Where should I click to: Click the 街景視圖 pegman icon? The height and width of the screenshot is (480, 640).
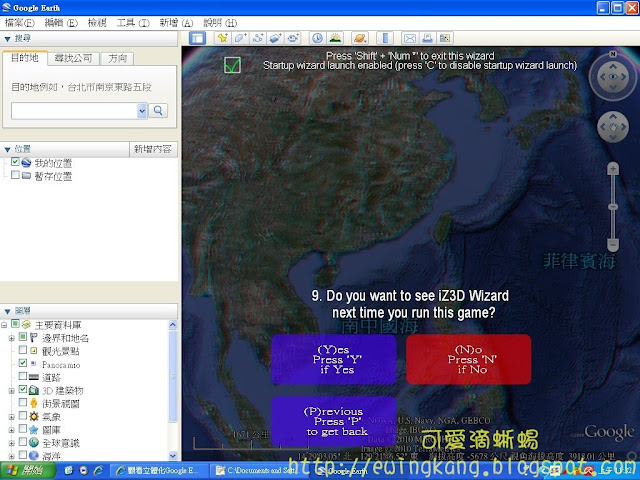33,403
